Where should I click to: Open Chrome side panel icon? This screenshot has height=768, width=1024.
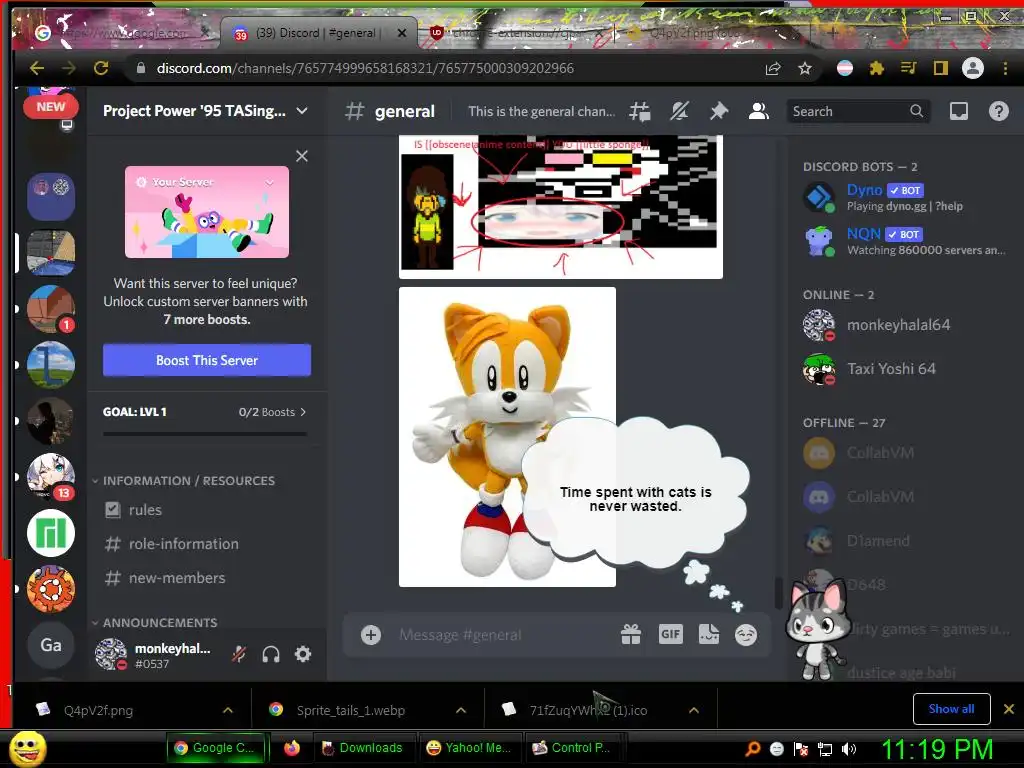940,68
